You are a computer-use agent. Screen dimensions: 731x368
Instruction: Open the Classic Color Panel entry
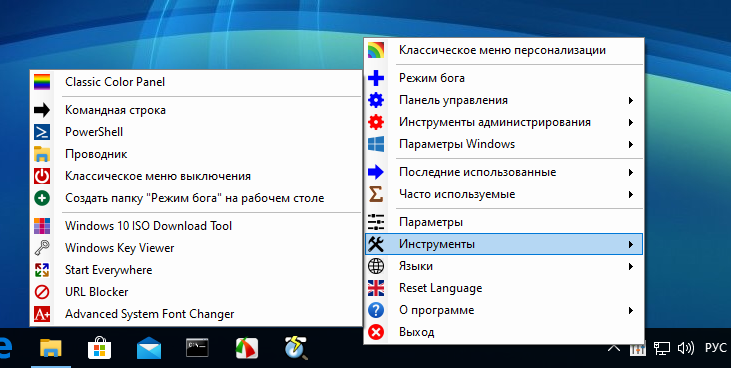tap(196, 82)
